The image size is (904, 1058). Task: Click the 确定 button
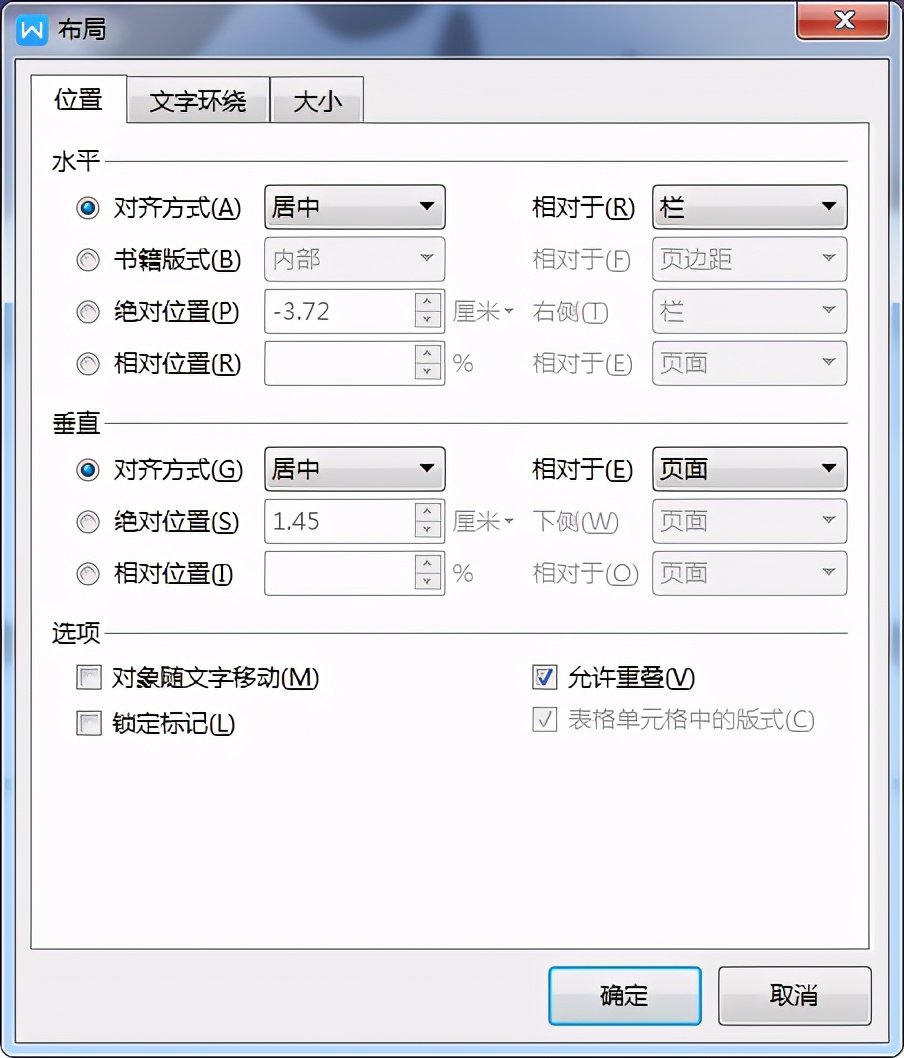click(x=625, y=996)
